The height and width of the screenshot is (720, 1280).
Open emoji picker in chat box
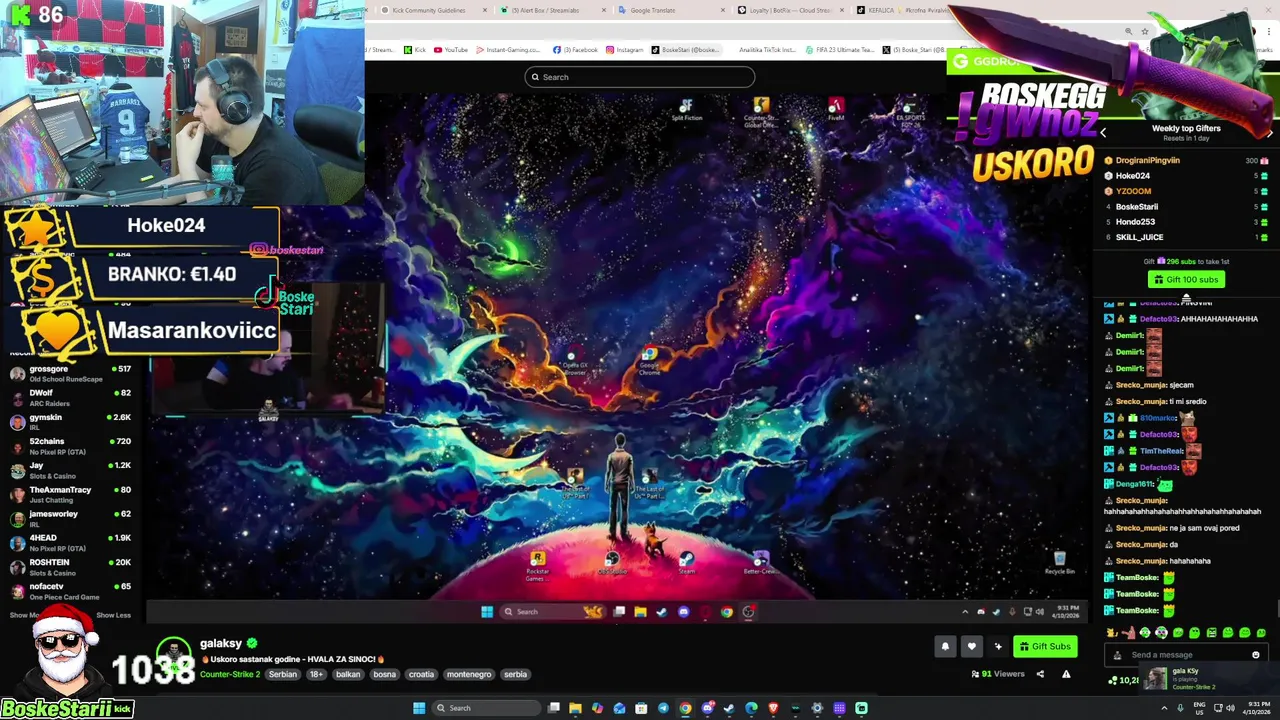(x=1256, y=655)
